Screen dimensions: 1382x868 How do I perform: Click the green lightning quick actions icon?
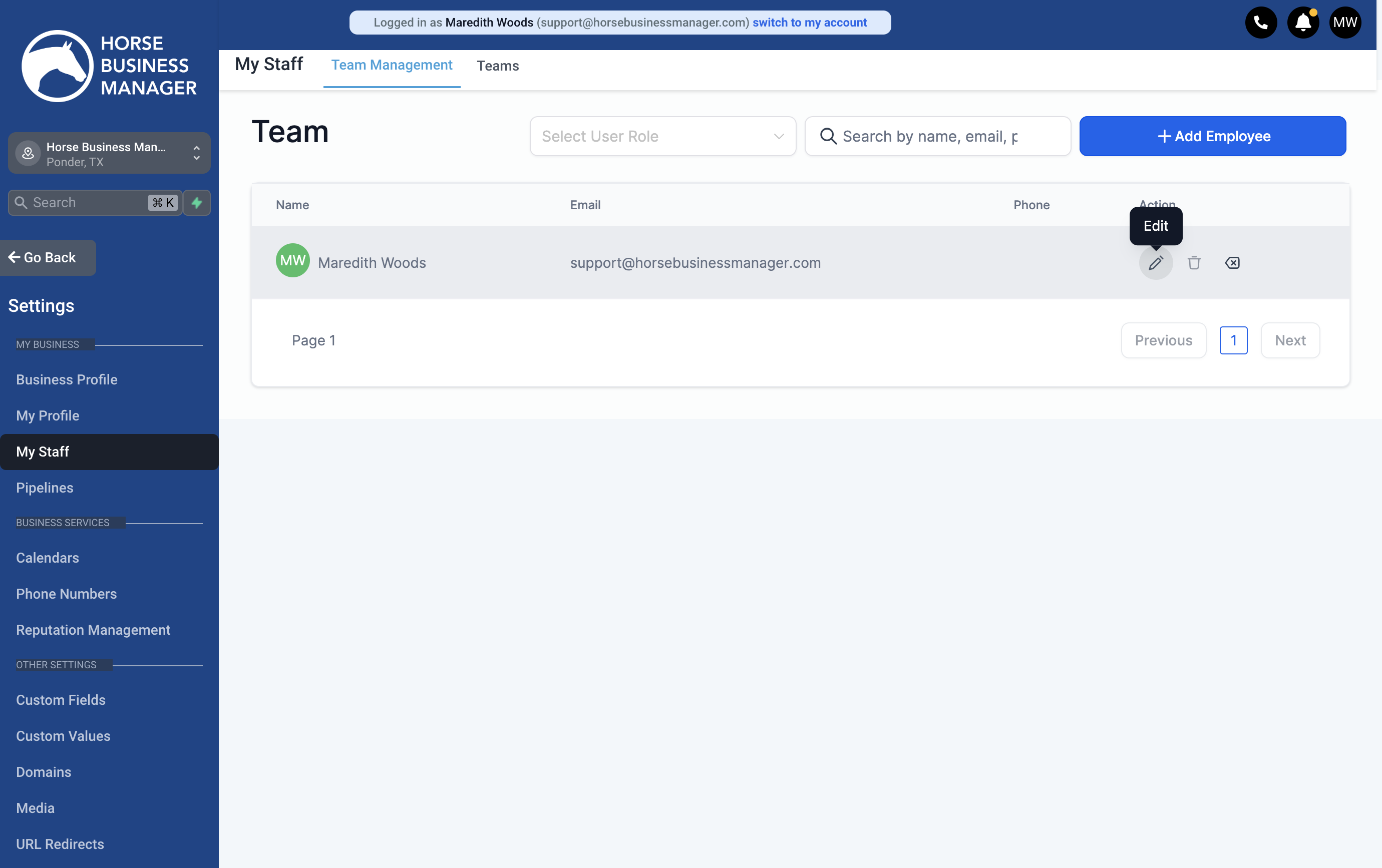click(x=197, y=203)
